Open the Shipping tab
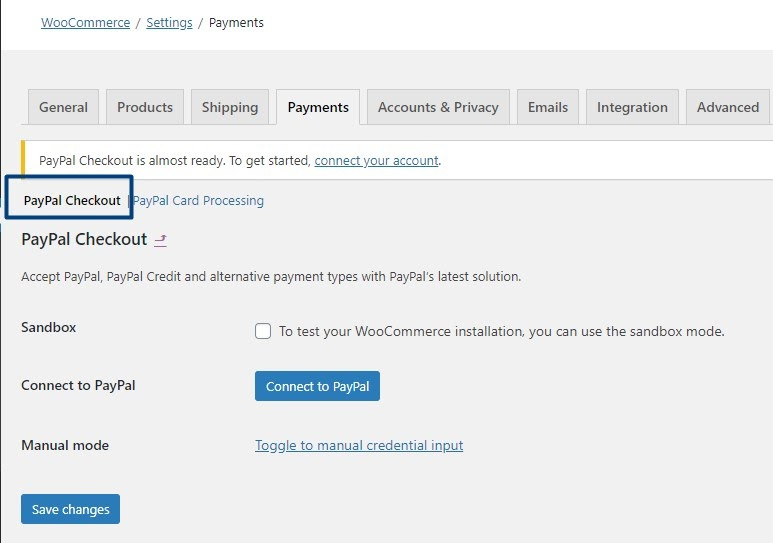The height and width of the screenshot is (543, 773). tap(230, 107)
